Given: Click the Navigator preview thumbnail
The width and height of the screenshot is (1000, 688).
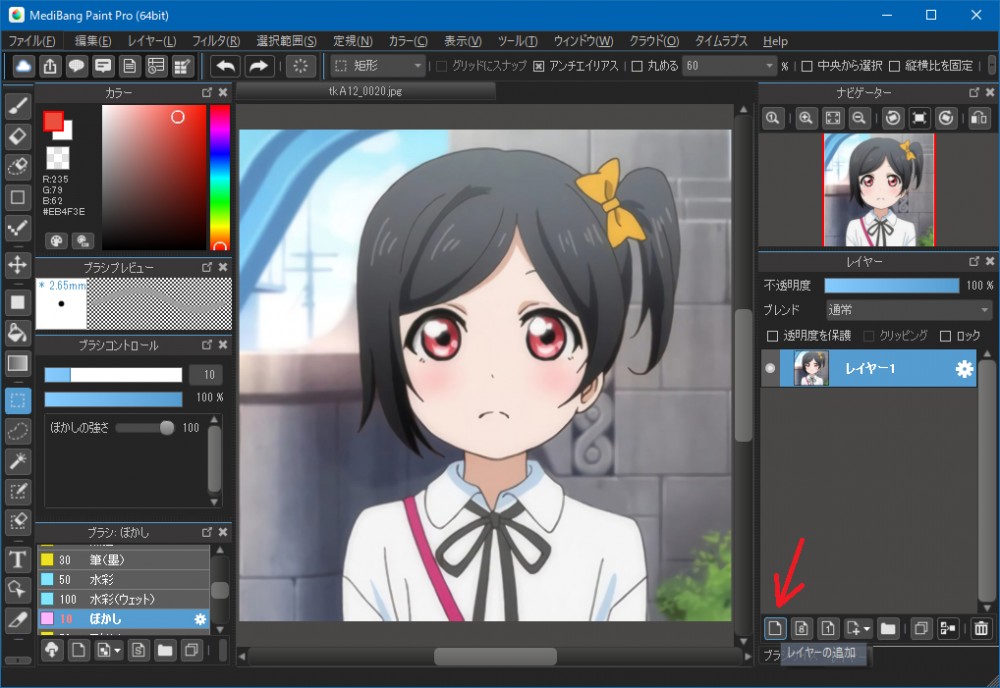Looking at the screenshot, I should tap(879, 190).
